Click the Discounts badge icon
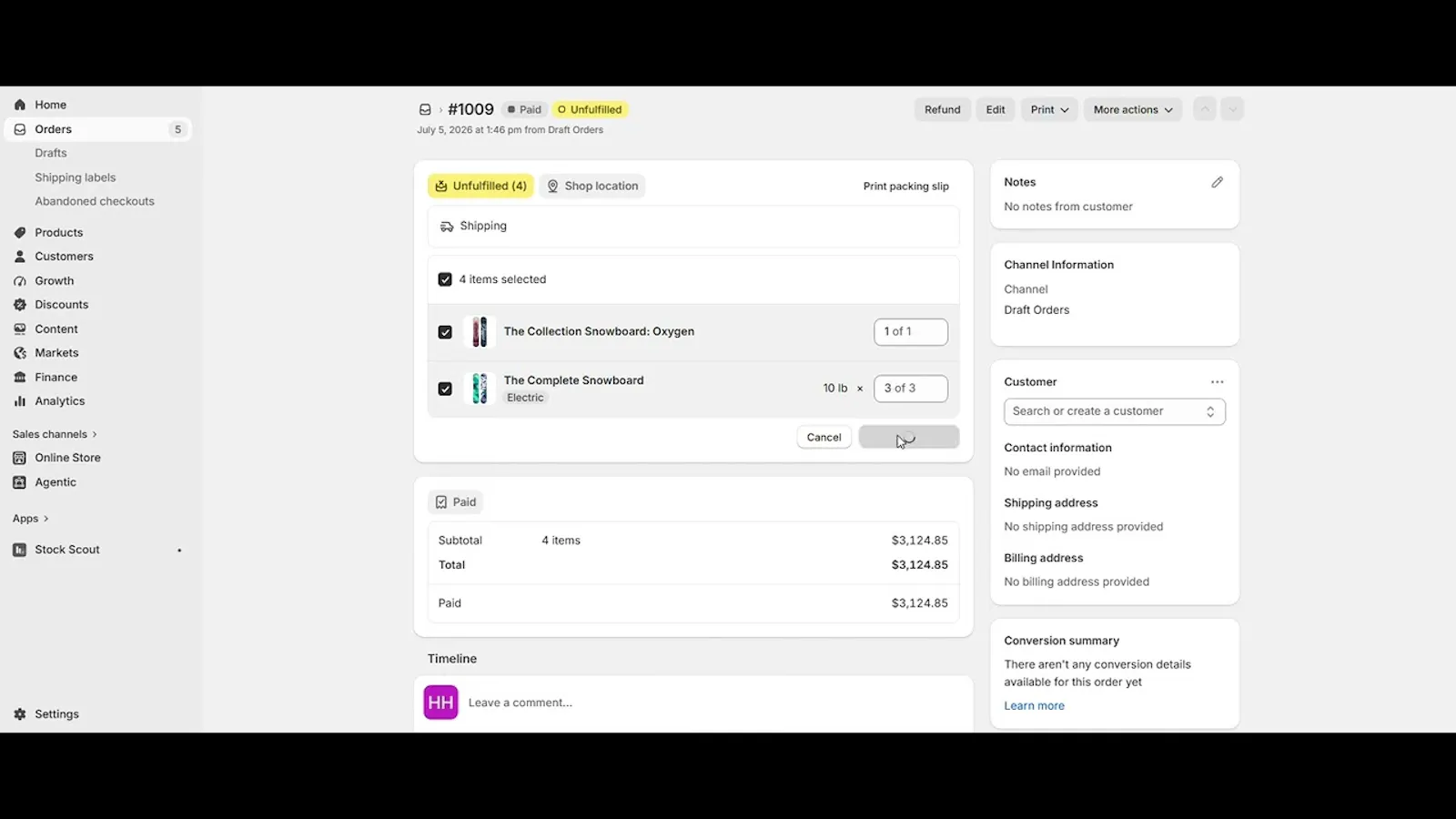 [20, 305]
